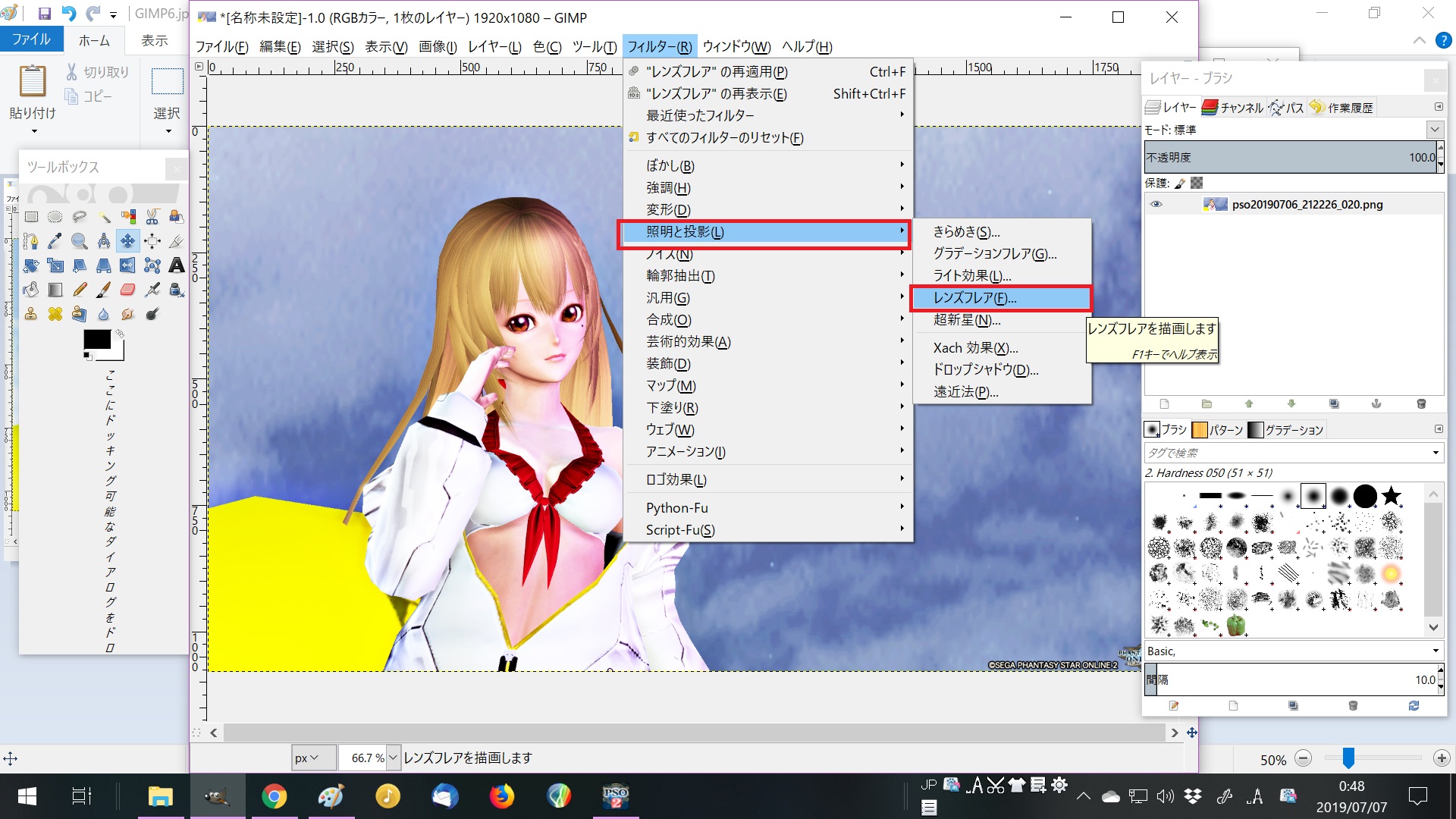Select the Eraser tool
Viewport: 1456px width, 819px height.
[x=127, y=290]
